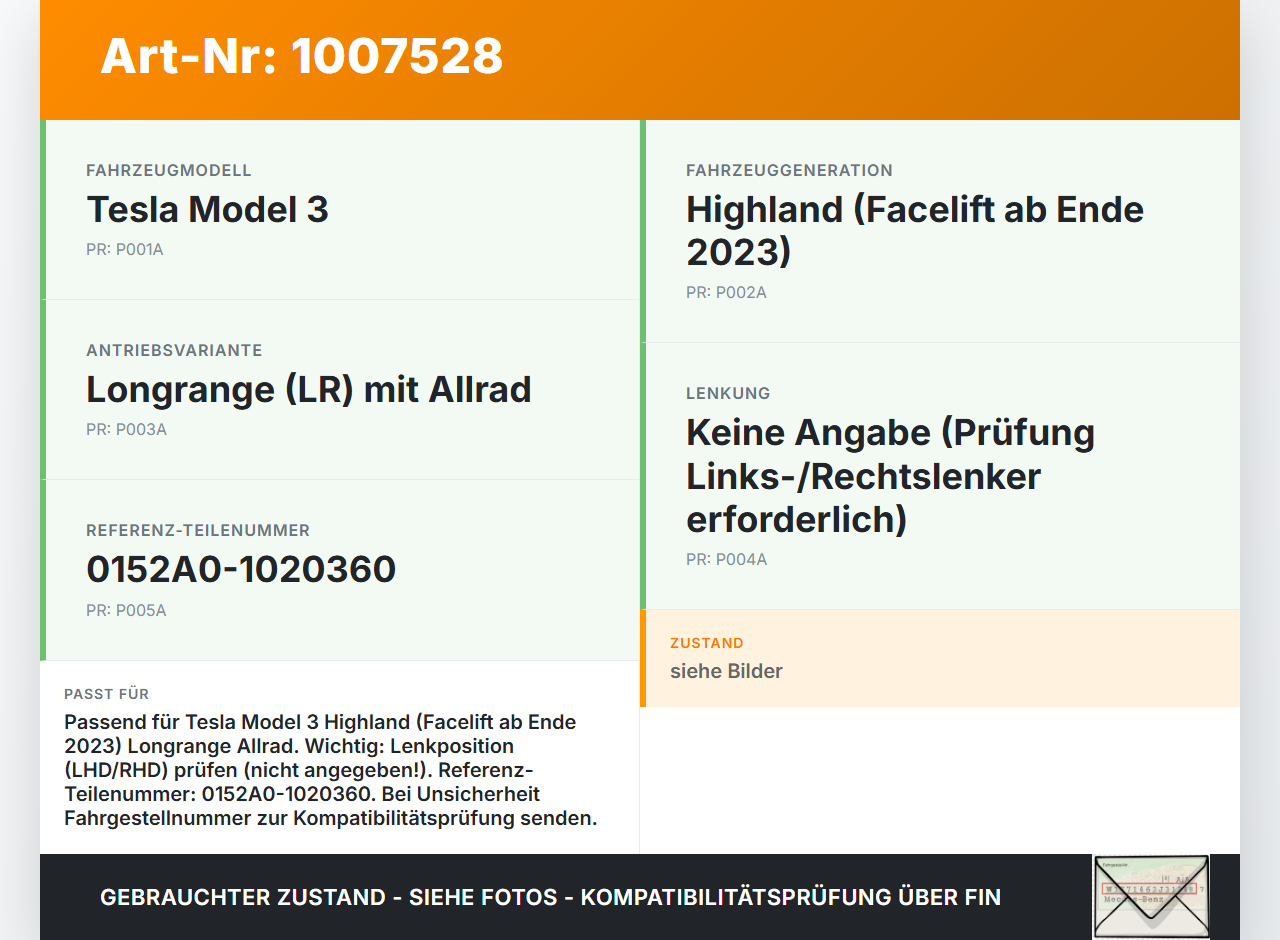1280x940 pixels.
Task: Click the REFERENZ-TEILENUMMER label
Action: (x=198, y=530)
